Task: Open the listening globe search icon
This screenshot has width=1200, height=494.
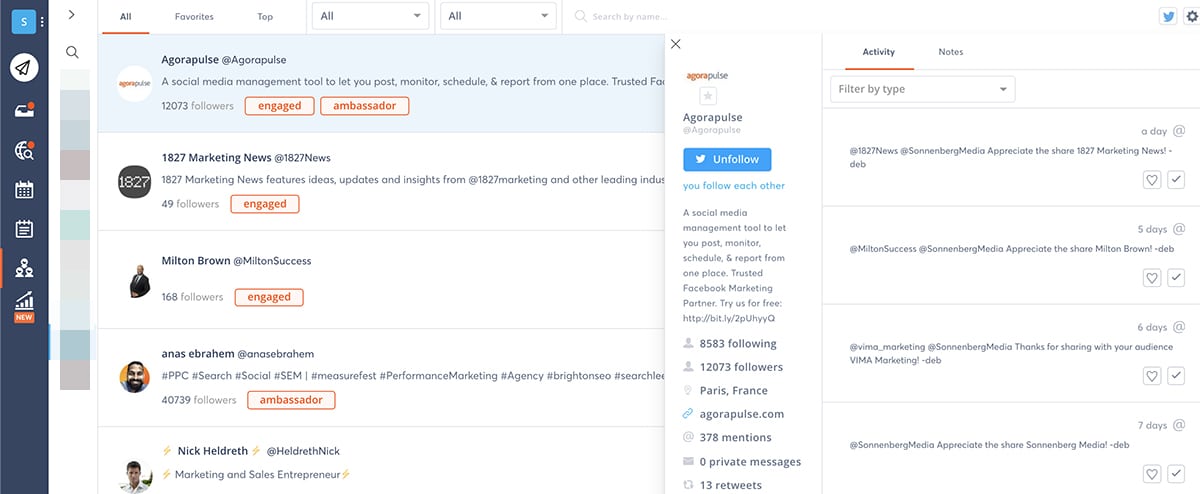Action: click(24, 151)
